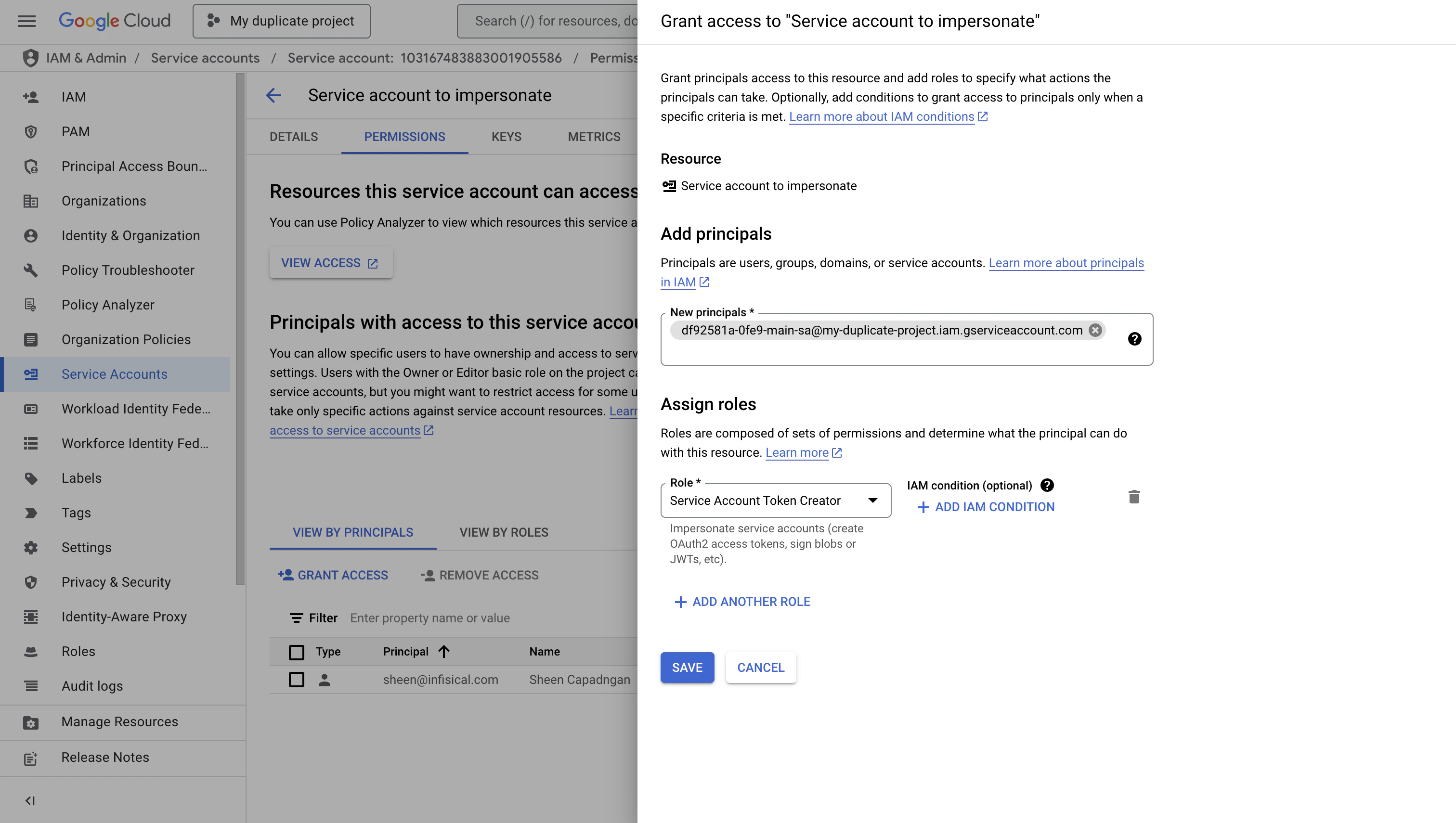Click the Workforce Identity Federation icon
Screen dimensions: 1456x823
[x=31, y=443]
